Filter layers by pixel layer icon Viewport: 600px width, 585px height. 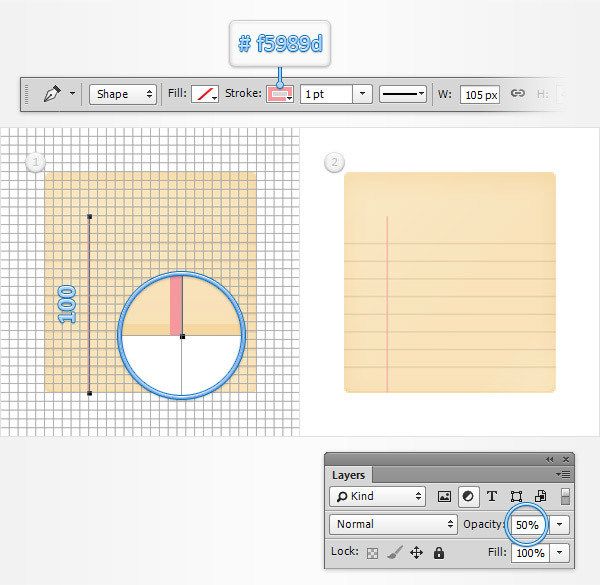445,496
